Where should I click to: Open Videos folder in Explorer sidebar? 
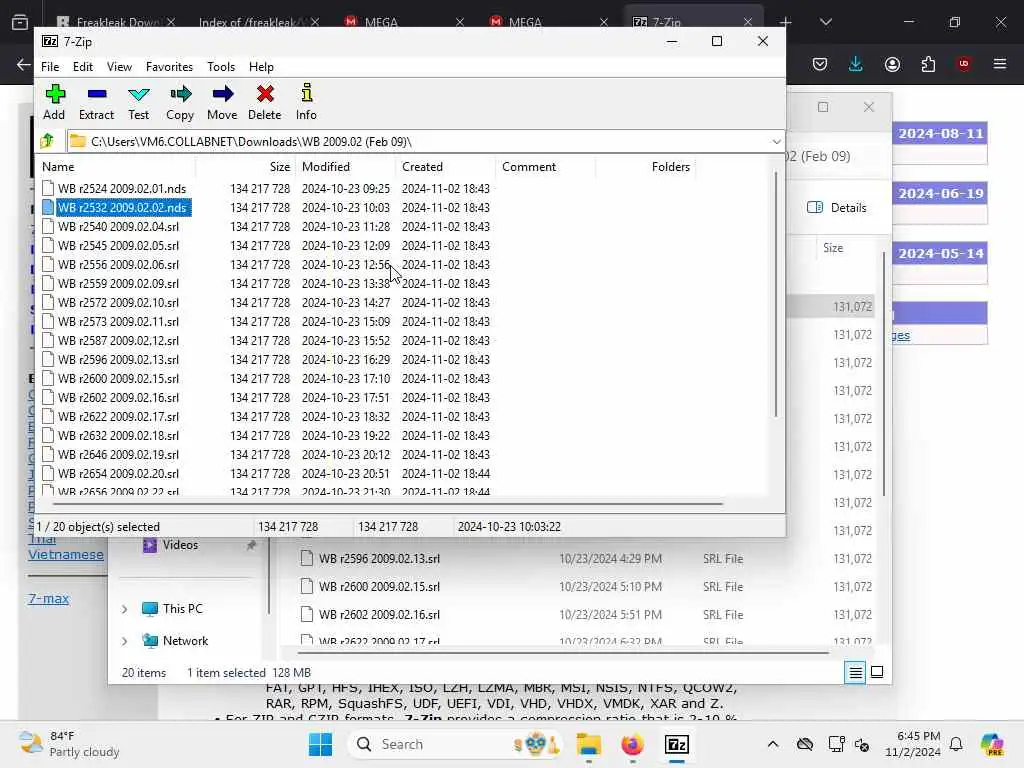tap(170, 545)
